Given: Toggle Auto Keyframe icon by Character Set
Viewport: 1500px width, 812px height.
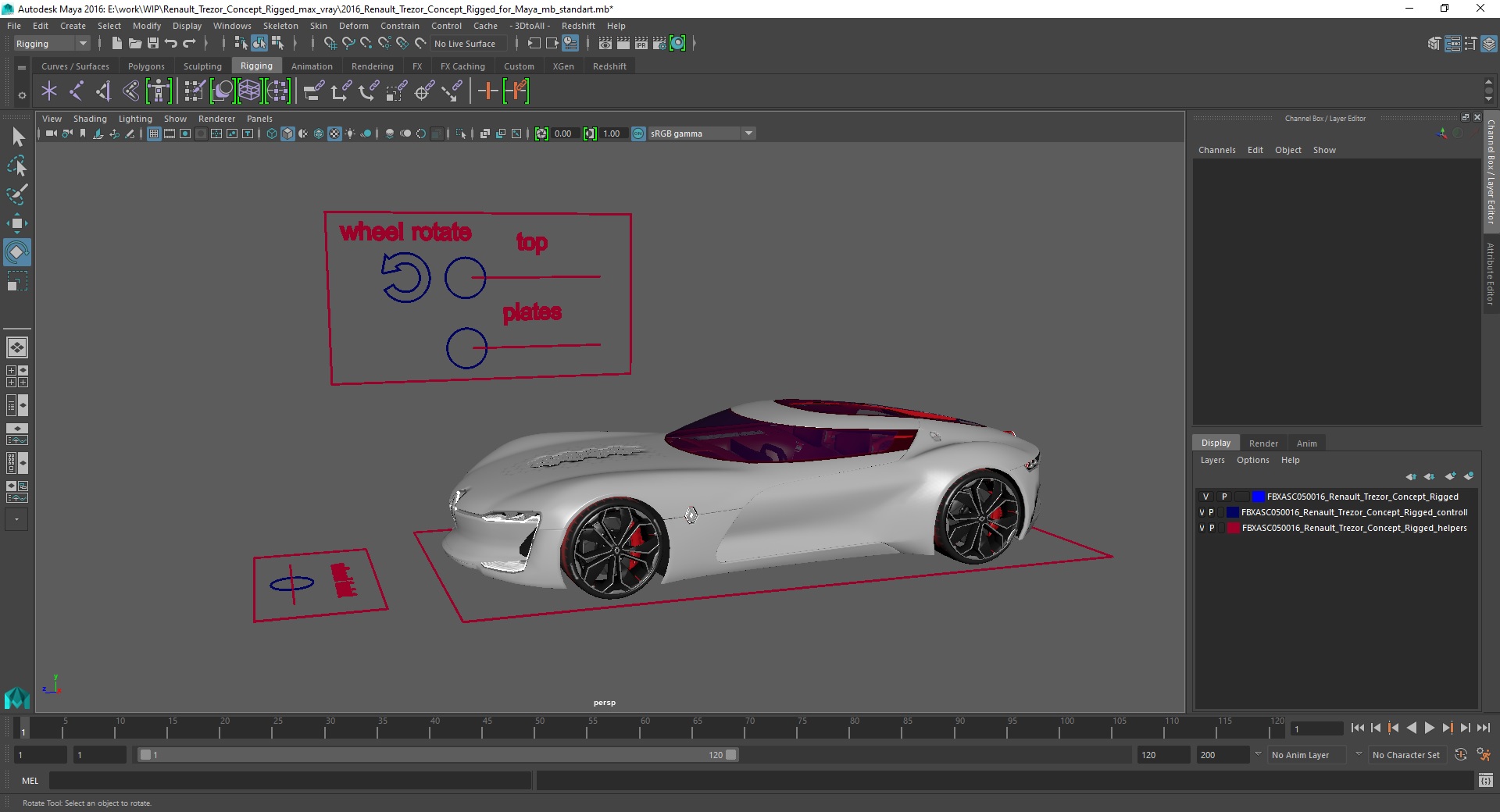Looking at the screenshot, I should [1461, 755].
